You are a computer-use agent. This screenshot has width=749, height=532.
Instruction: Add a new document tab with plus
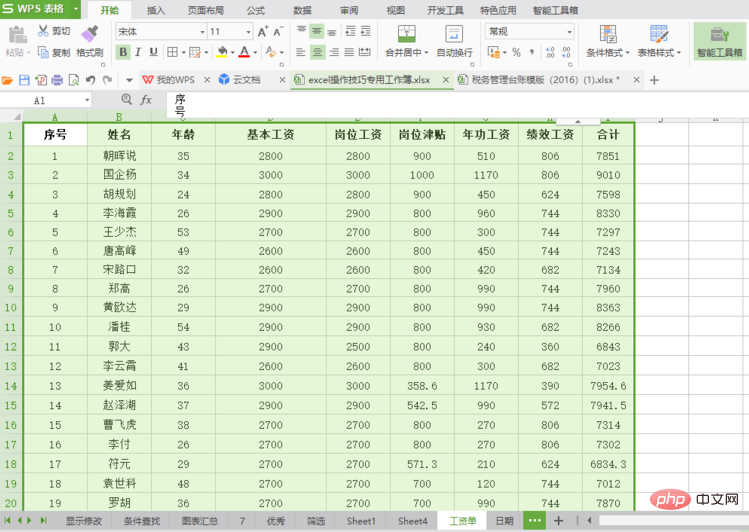(x=654, y=80)
